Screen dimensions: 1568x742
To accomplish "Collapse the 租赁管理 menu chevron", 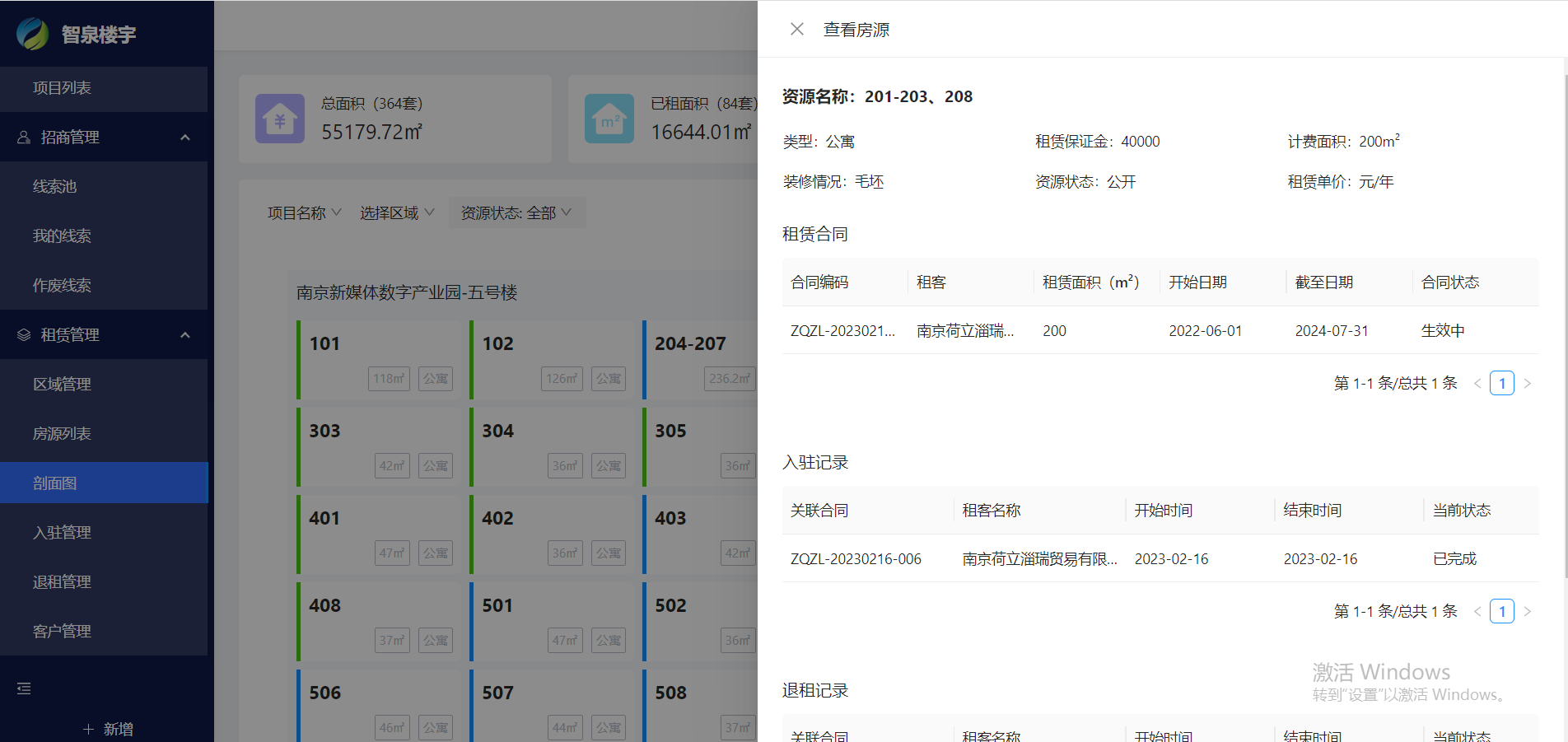I will 185,335.
